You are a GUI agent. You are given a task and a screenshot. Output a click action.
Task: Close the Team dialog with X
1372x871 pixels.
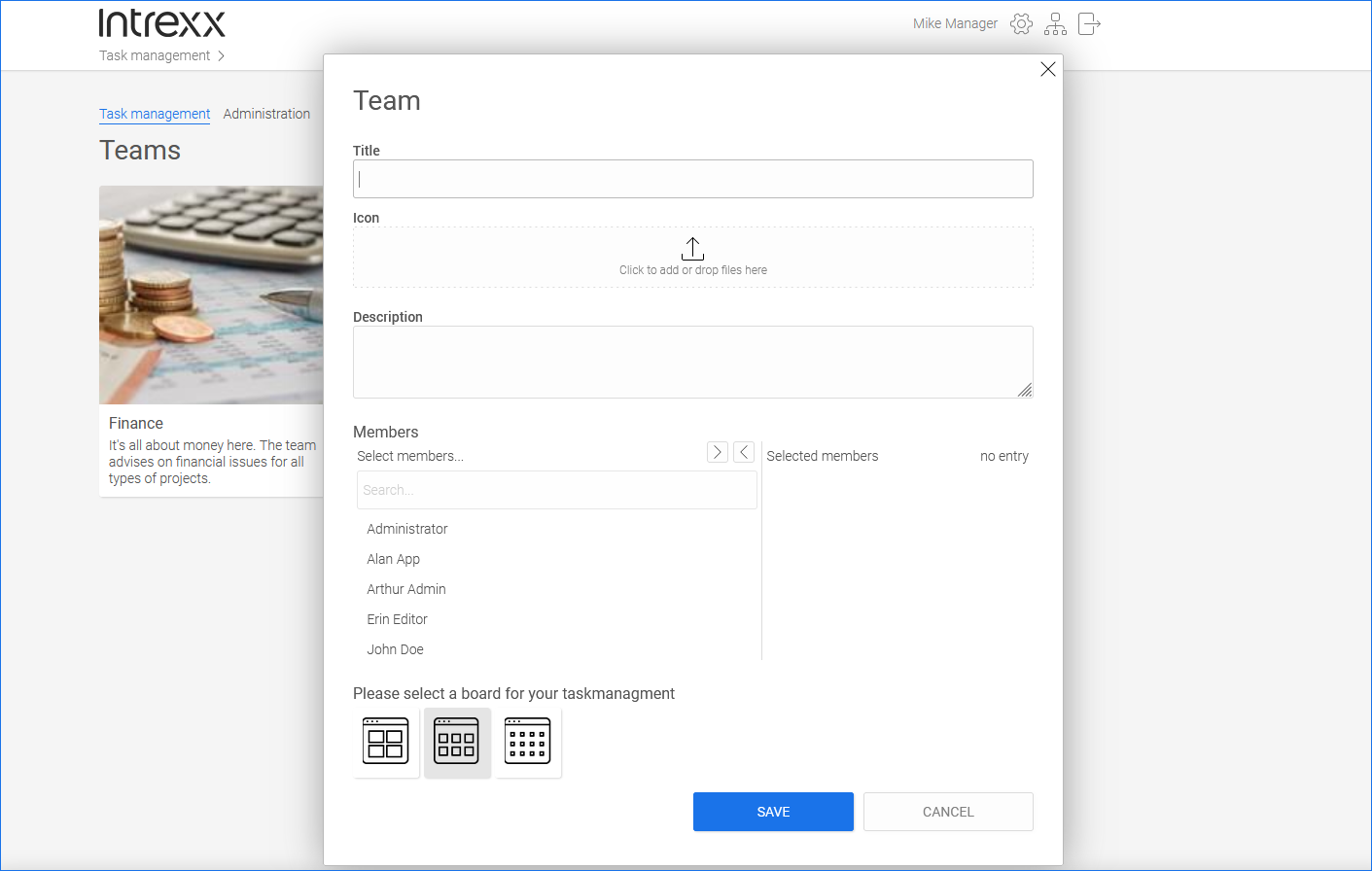pyautogui.click(x=1047, y=69)
